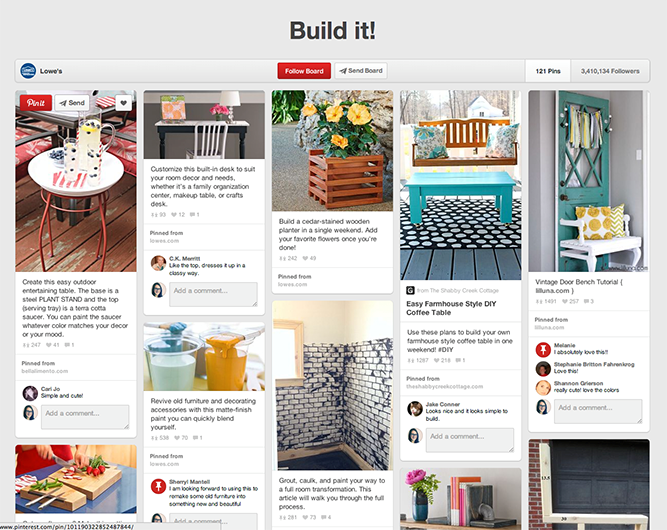Image resolution: width=667 pixels, height=530 pixels.
Task: Open the cedar wooden planter pin image
Action: point(332,151)
